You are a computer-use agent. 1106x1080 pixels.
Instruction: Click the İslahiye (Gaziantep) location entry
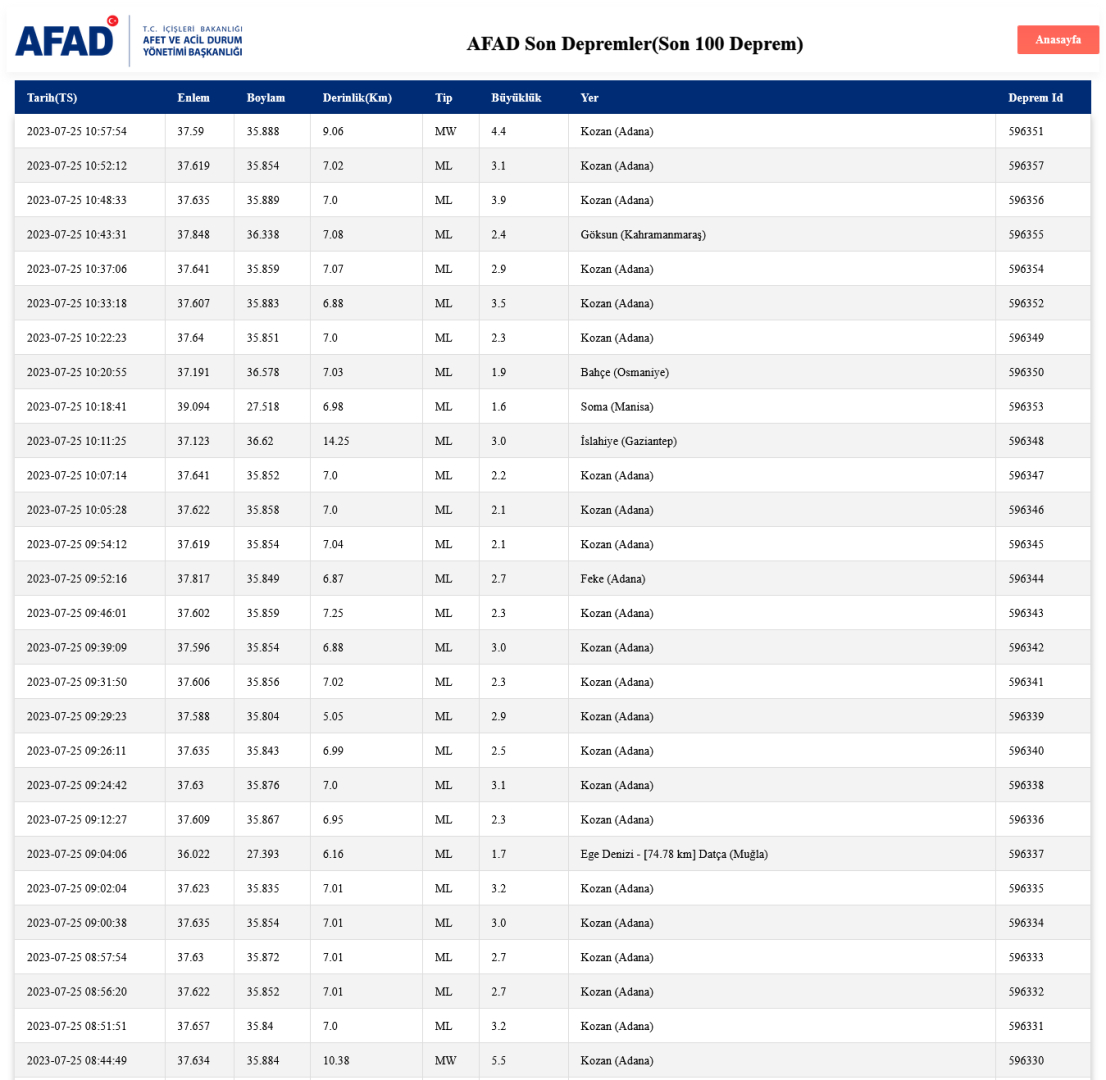(x=628, y=441)
